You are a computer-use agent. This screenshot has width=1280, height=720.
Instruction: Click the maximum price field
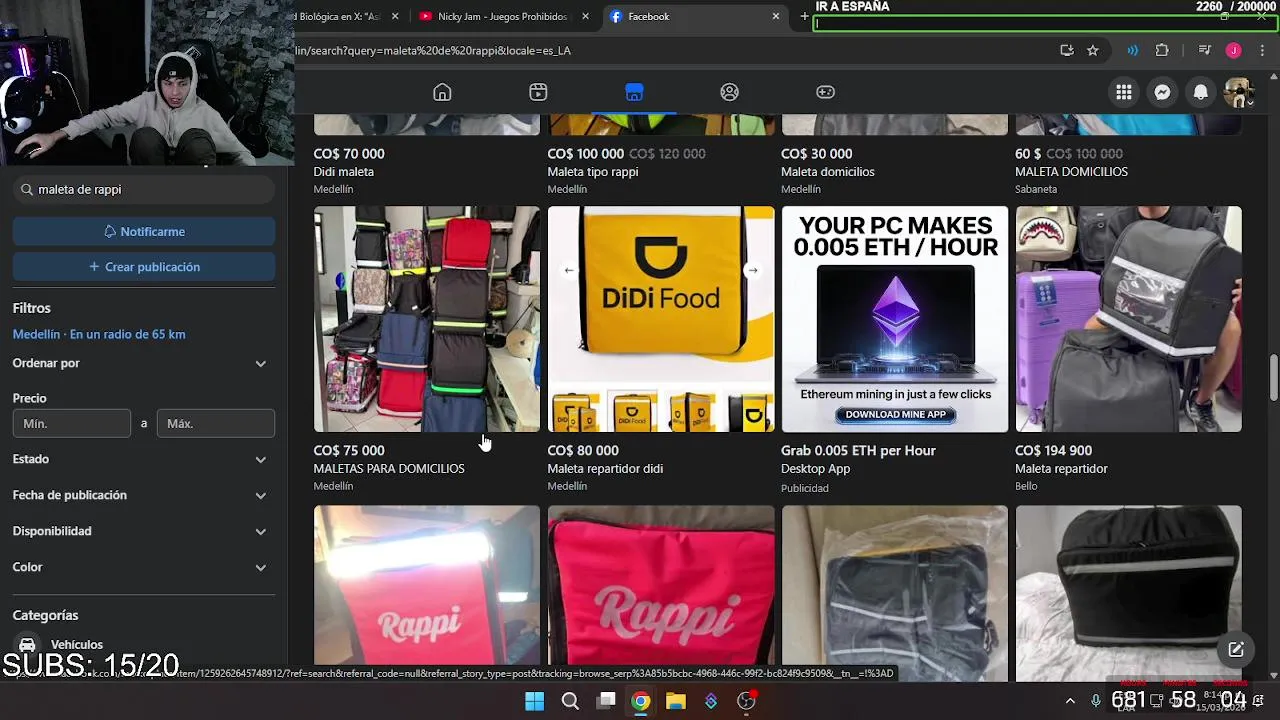(x=216, y=423)
